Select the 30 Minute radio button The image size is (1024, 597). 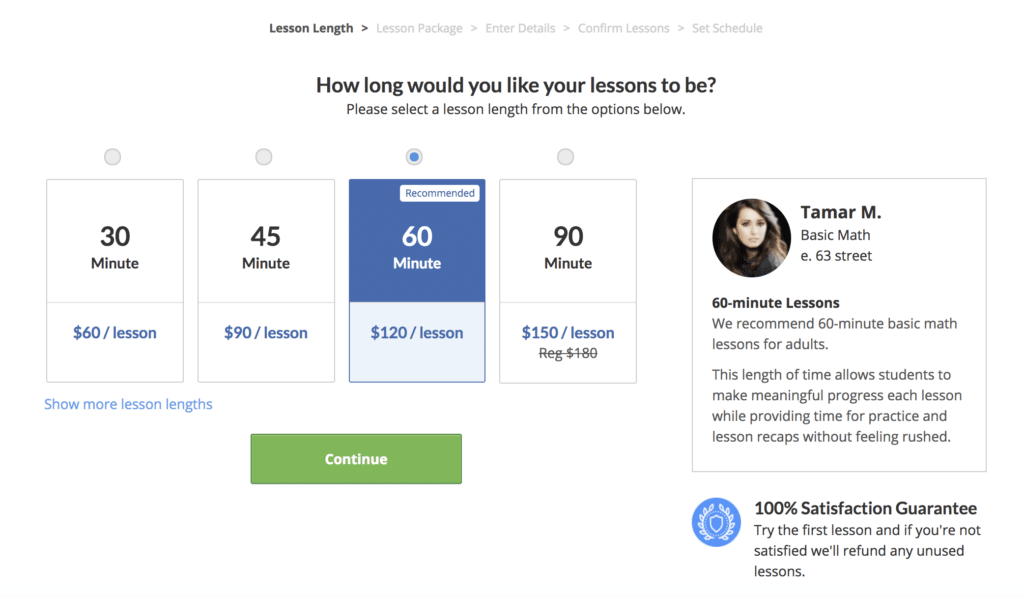(x=112, y=156)
